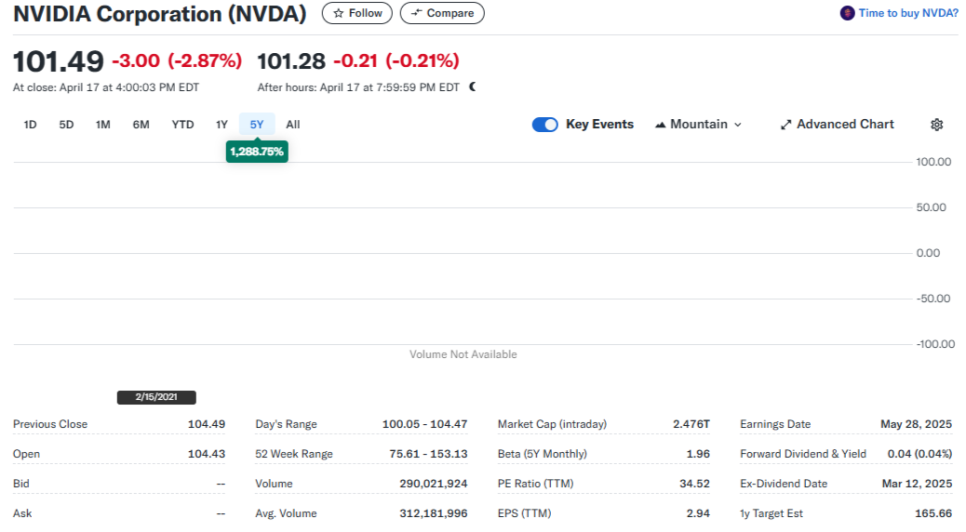Click the At close April 17 timestamp
Screen dimensions: 966x532
coord(106,87)
